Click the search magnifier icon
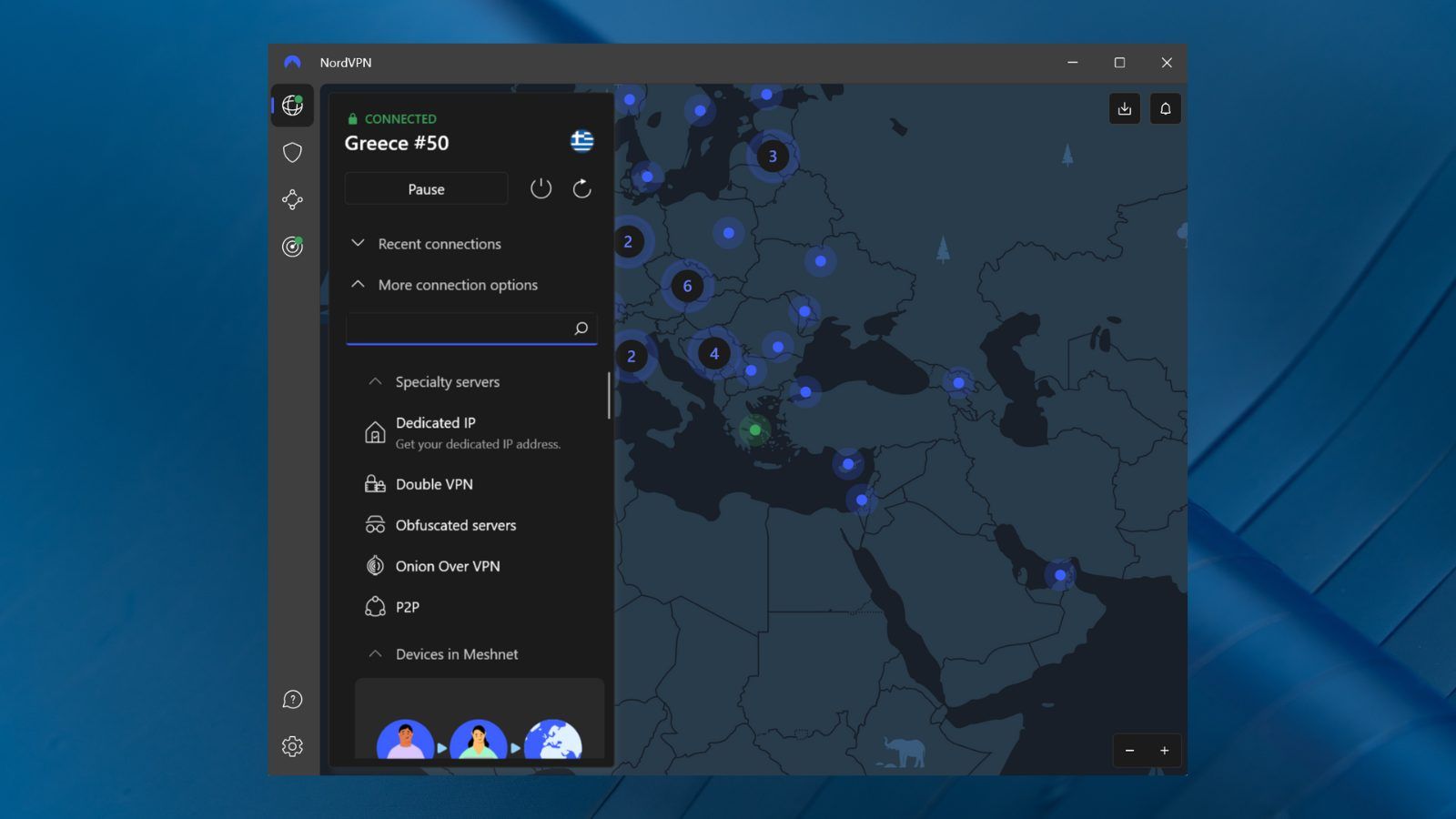Screen dimensions: 1456x819 pos(581,329)
